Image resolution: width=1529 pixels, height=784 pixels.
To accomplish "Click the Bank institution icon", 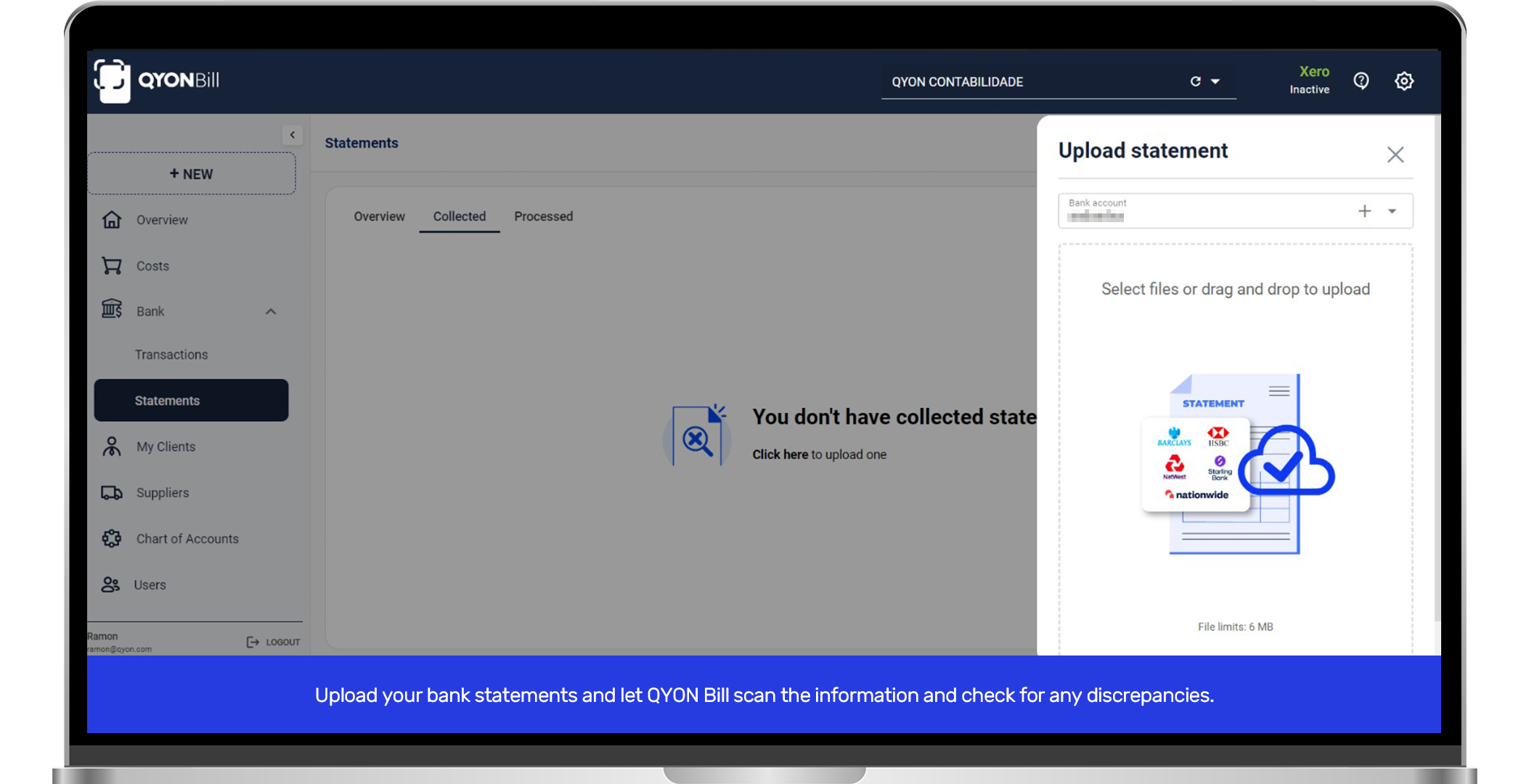I will (x=112, y=310).
